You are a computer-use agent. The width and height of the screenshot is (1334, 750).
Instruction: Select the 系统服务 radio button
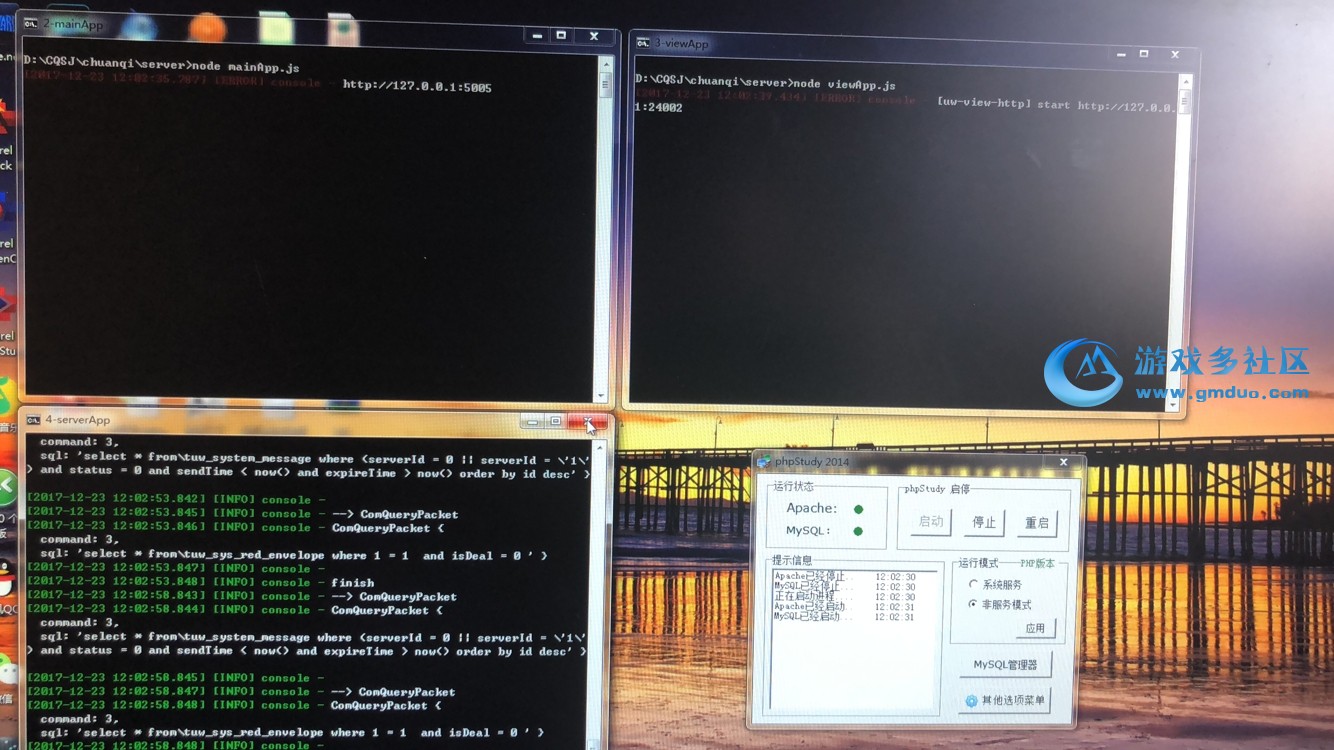973,584
